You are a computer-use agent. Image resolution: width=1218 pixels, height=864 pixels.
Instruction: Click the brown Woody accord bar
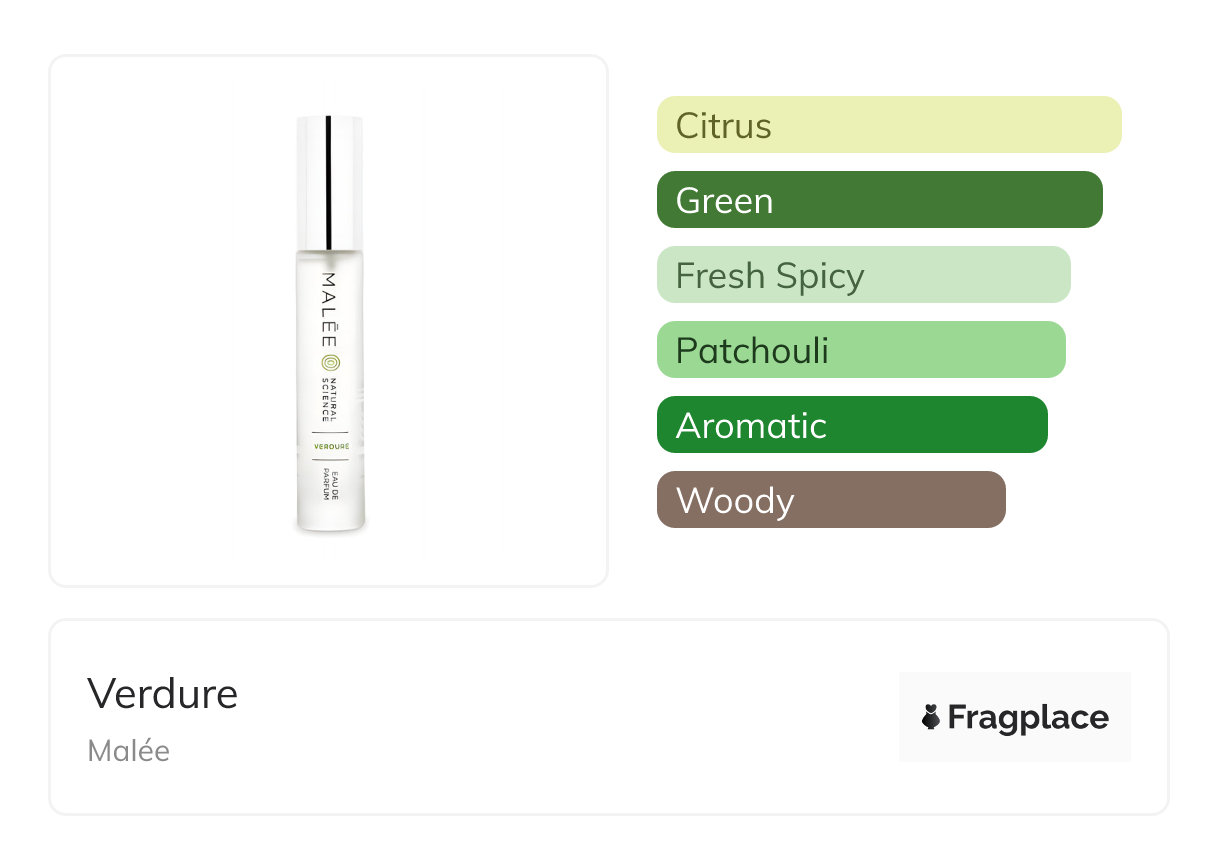(x=830, y=500)
